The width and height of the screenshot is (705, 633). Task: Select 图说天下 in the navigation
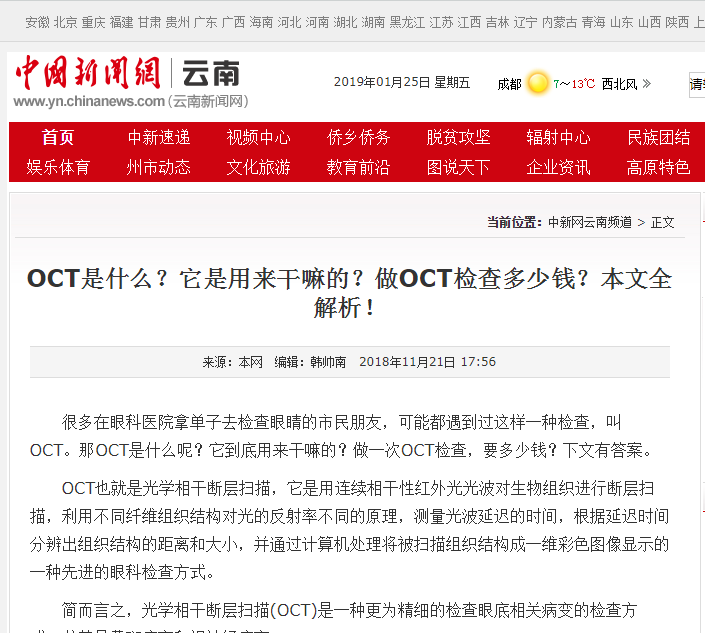[458, 167]
